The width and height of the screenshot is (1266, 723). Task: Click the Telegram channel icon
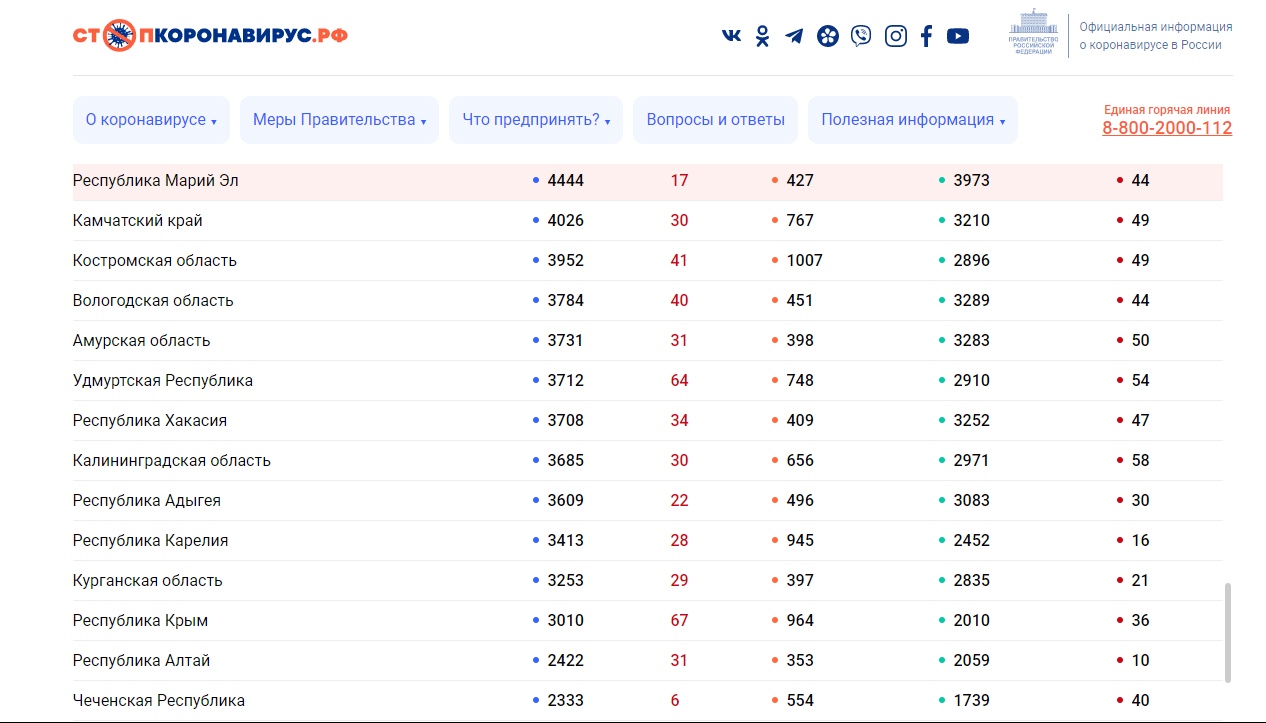794,36
